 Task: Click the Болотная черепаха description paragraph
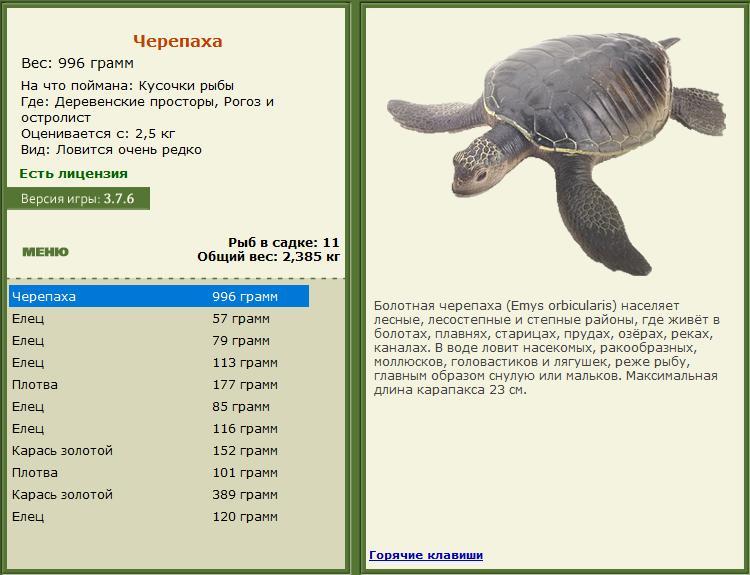point(547,347)
